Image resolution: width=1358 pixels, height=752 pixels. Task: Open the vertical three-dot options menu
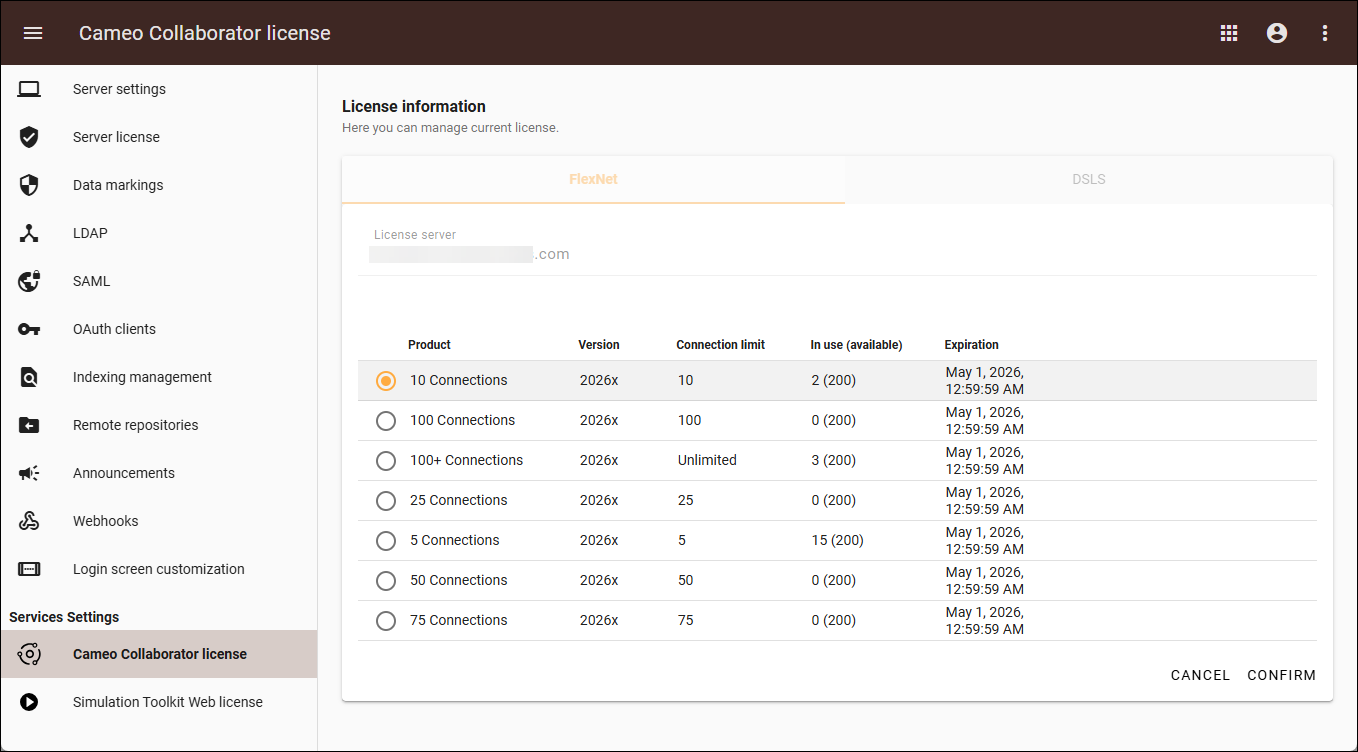tap(1325, 33)
